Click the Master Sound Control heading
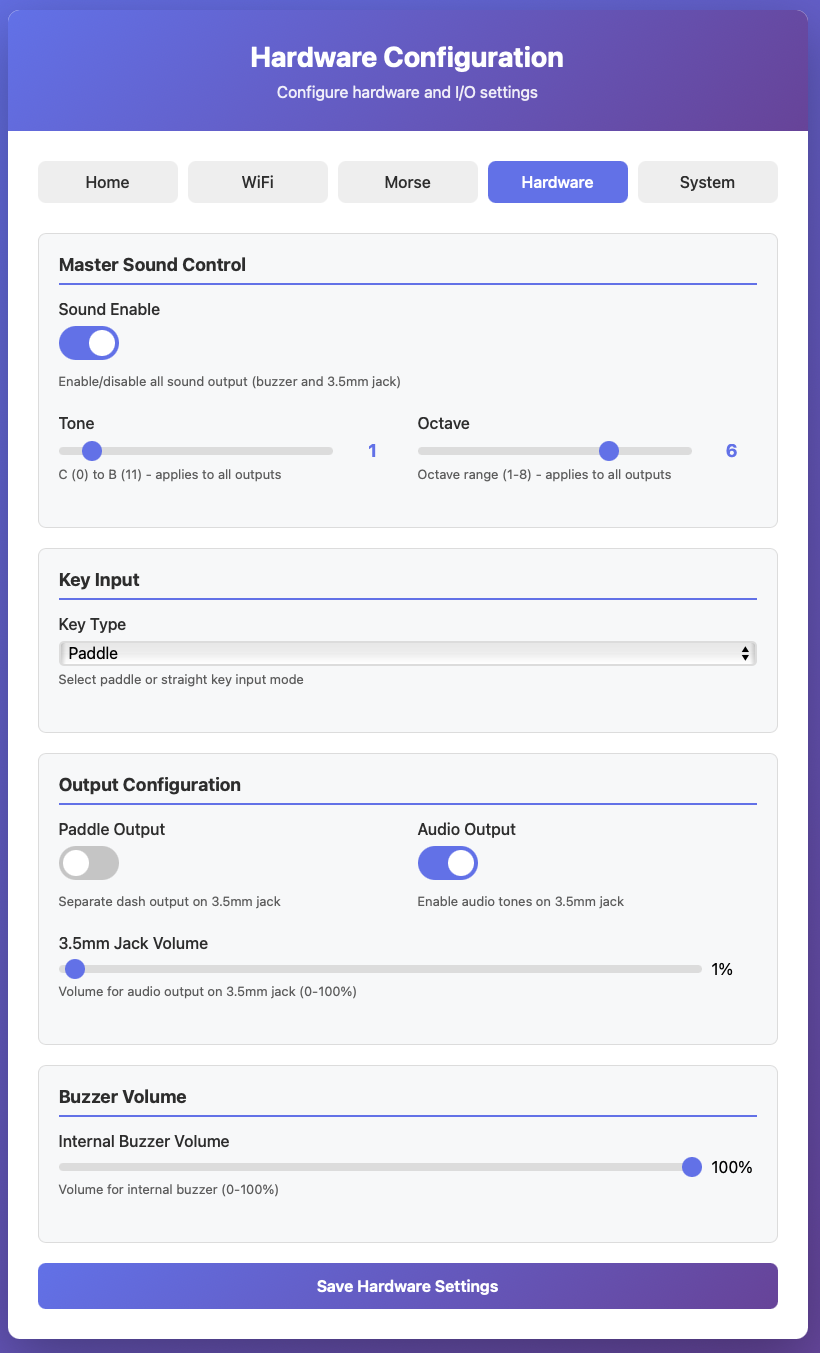Screen dimensions: 820x1353 pos(152,265)
